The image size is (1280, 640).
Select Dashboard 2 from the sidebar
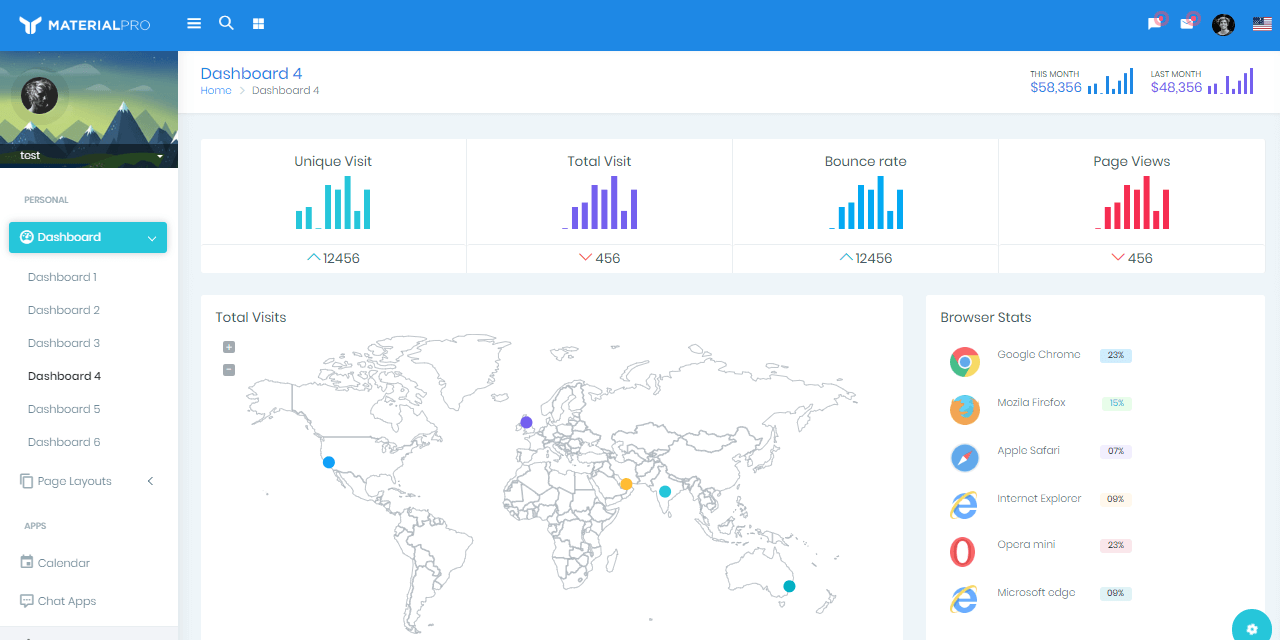click(63, 309)
